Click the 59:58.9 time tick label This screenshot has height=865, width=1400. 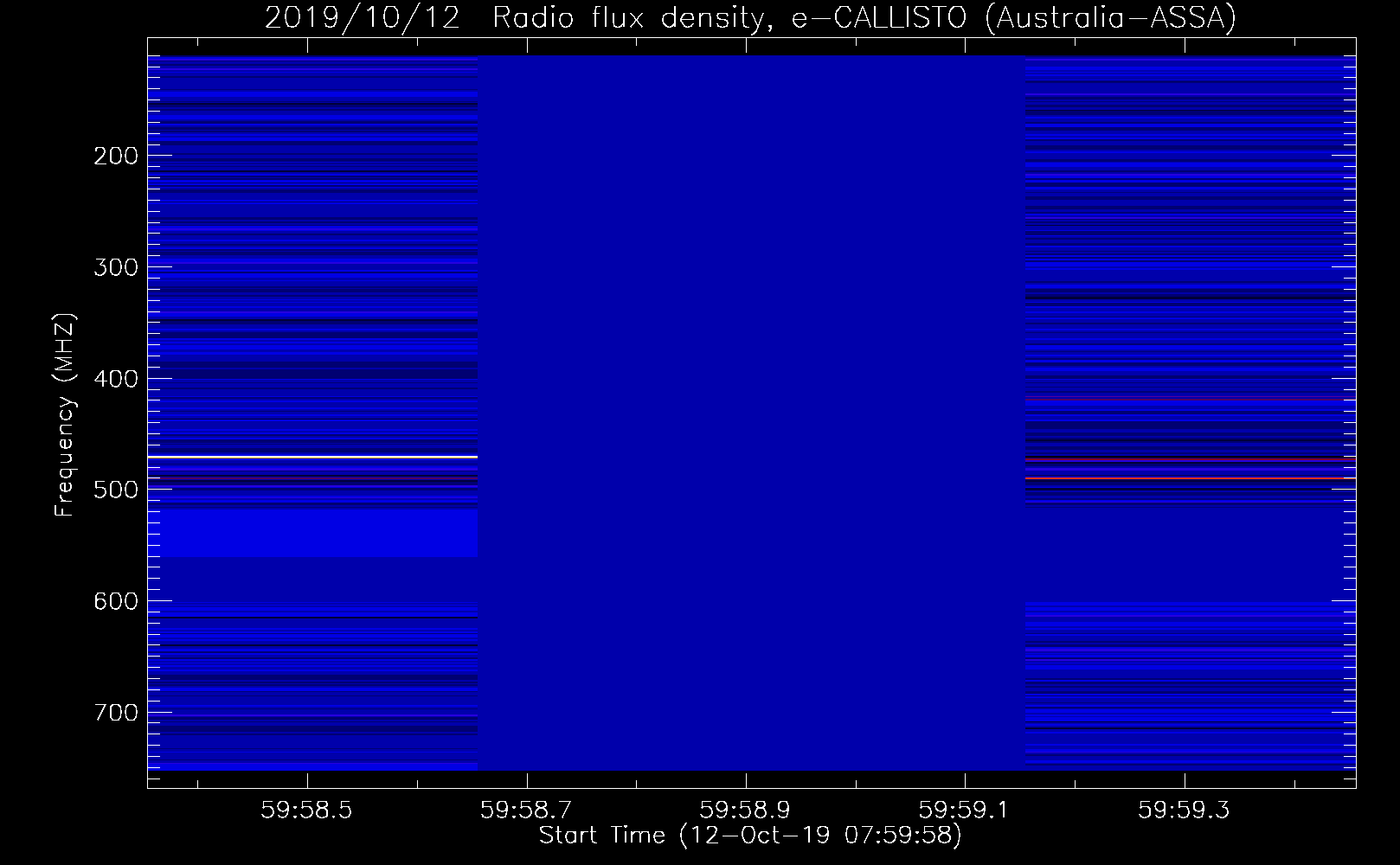745,811
